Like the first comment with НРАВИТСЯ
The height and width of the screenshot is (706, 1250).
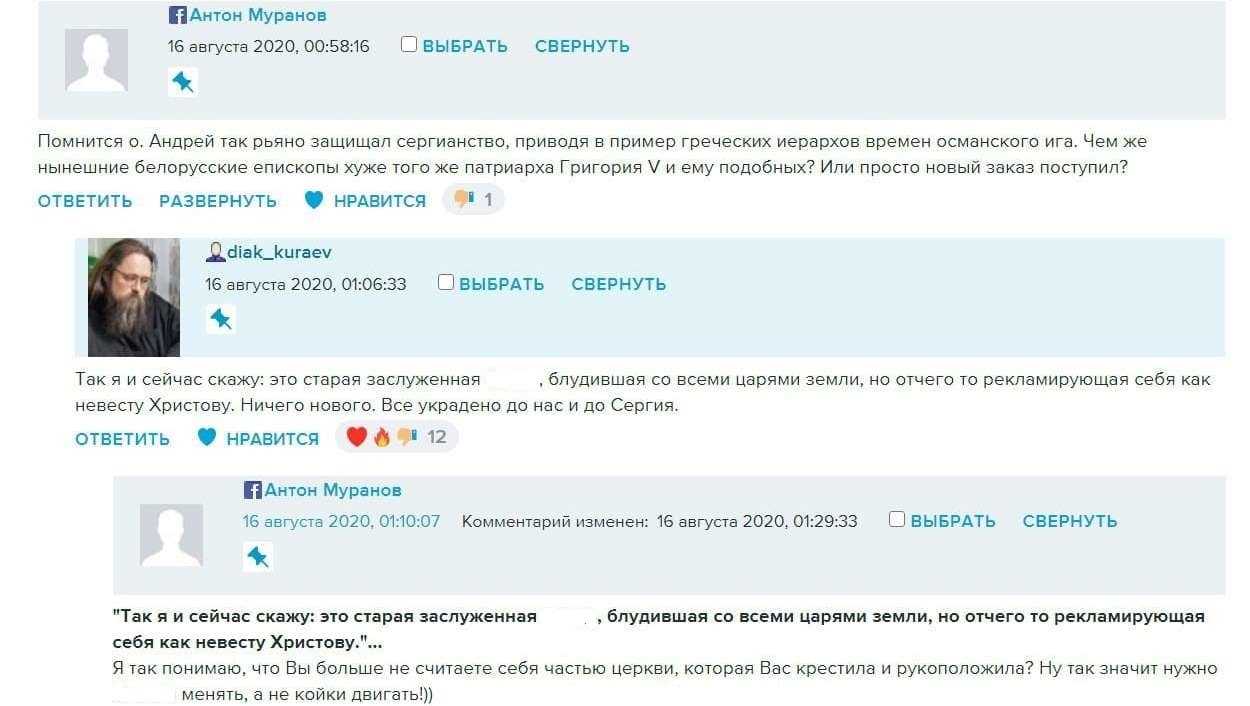[380, 201]
